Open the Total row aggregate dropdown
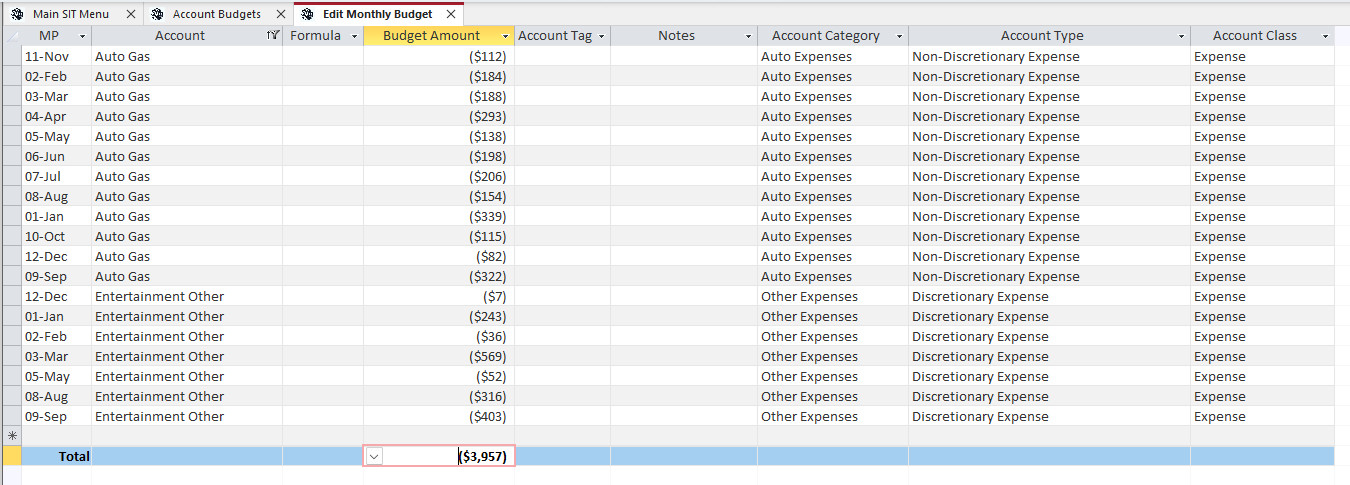 coord(373,456)
